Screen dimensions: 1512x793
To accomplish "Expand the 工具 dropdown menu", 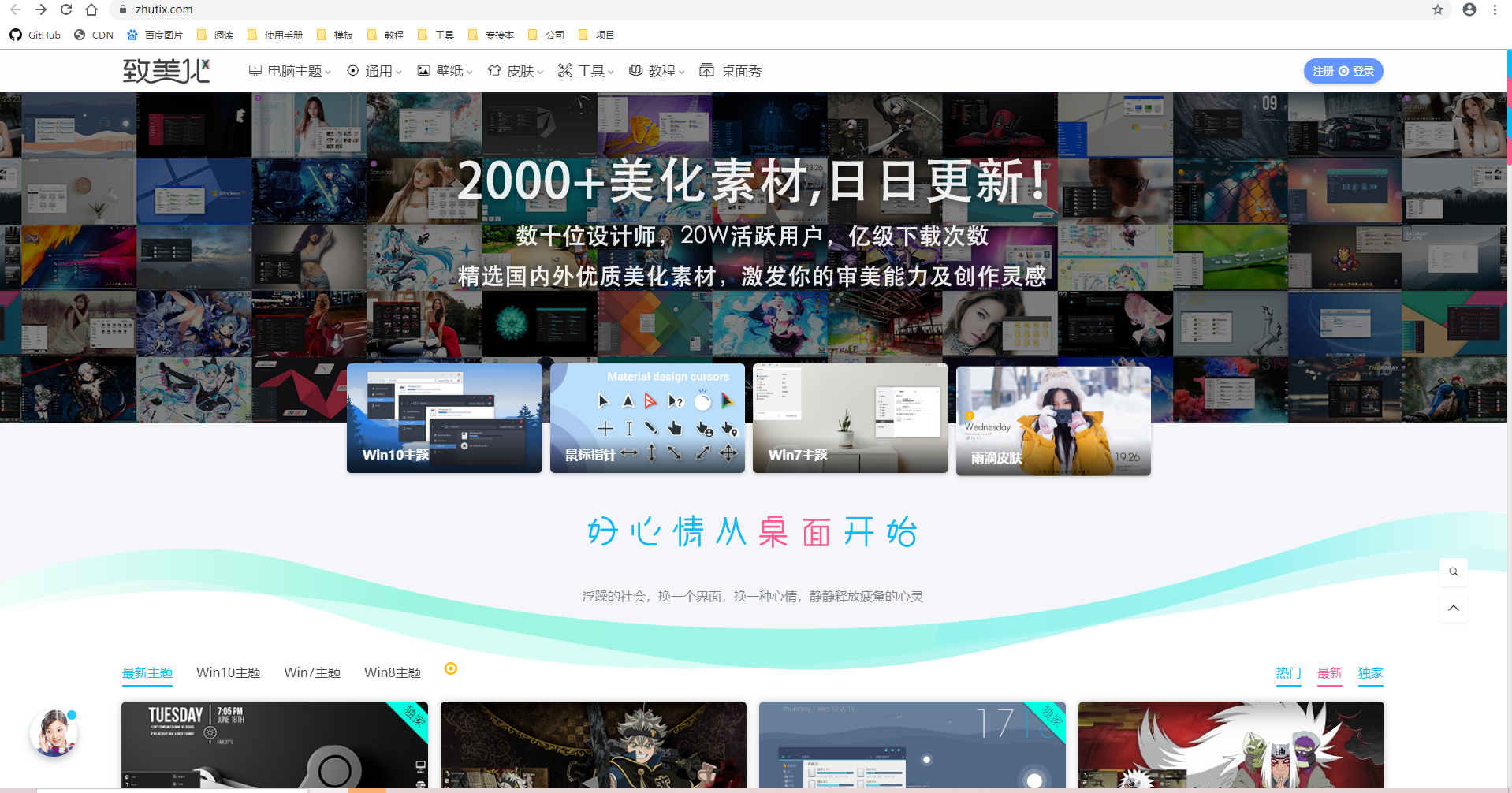I will coord(592,71).
